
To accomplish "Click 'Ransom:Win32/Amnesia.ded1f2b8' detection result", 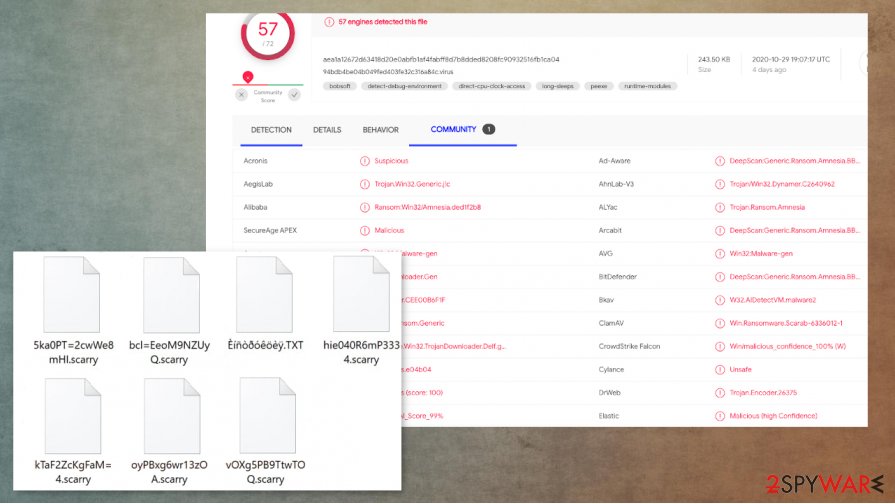I will (x=428, y=207).
